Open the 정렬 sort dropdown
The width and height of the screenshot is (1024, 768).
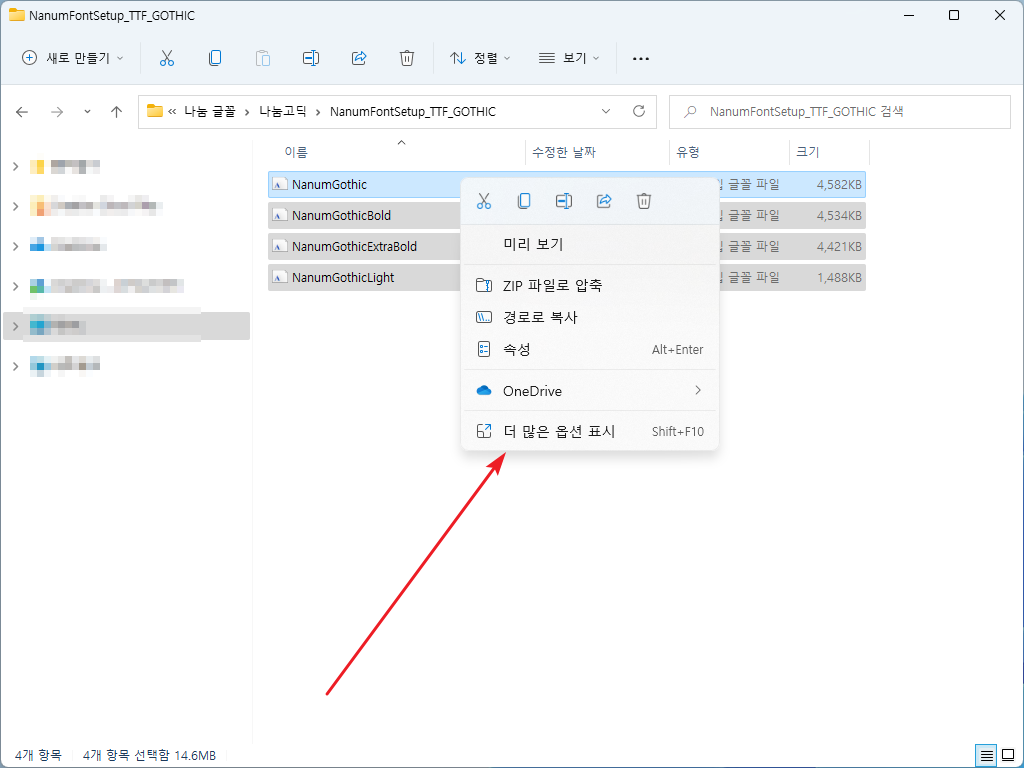tap(480, 58)
